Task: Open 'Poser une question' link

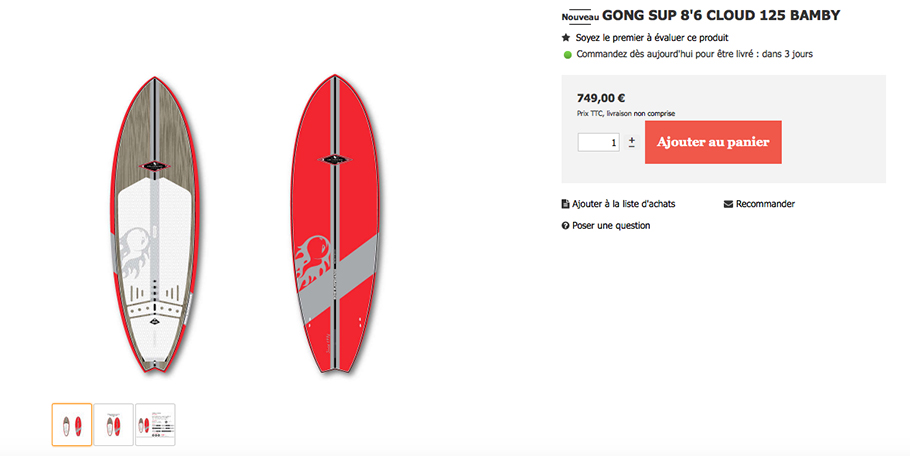Action: (x=611, y=226)
